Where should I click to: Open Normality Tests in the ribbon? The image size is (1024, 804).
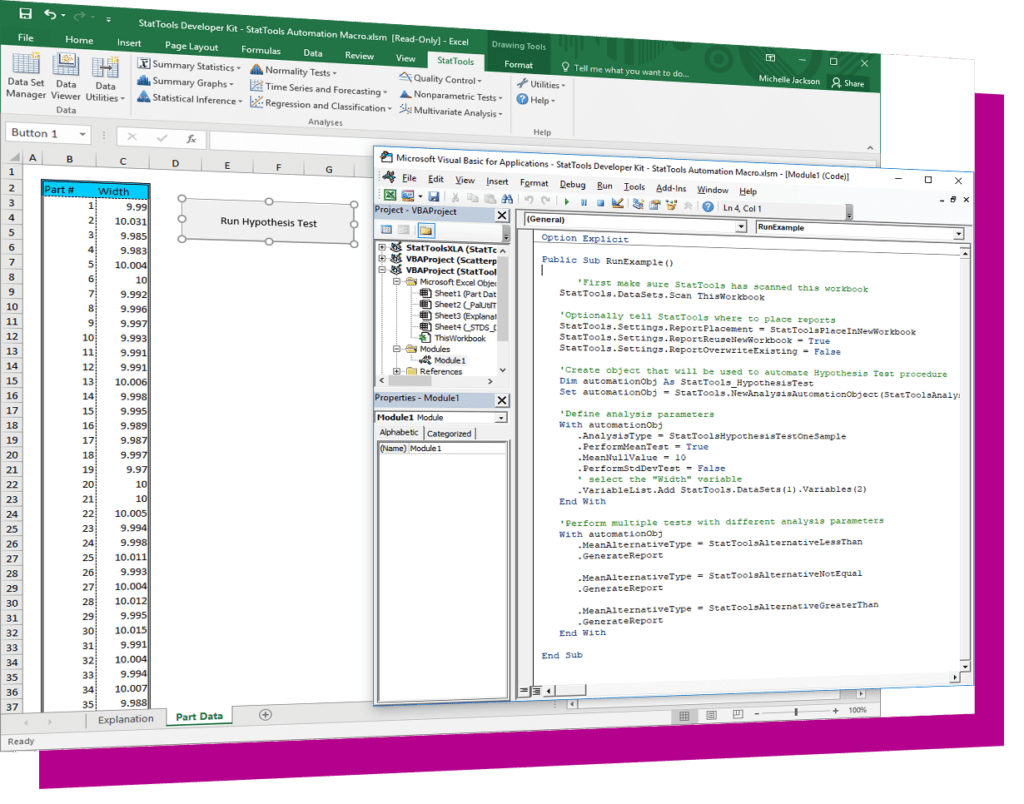294,70
